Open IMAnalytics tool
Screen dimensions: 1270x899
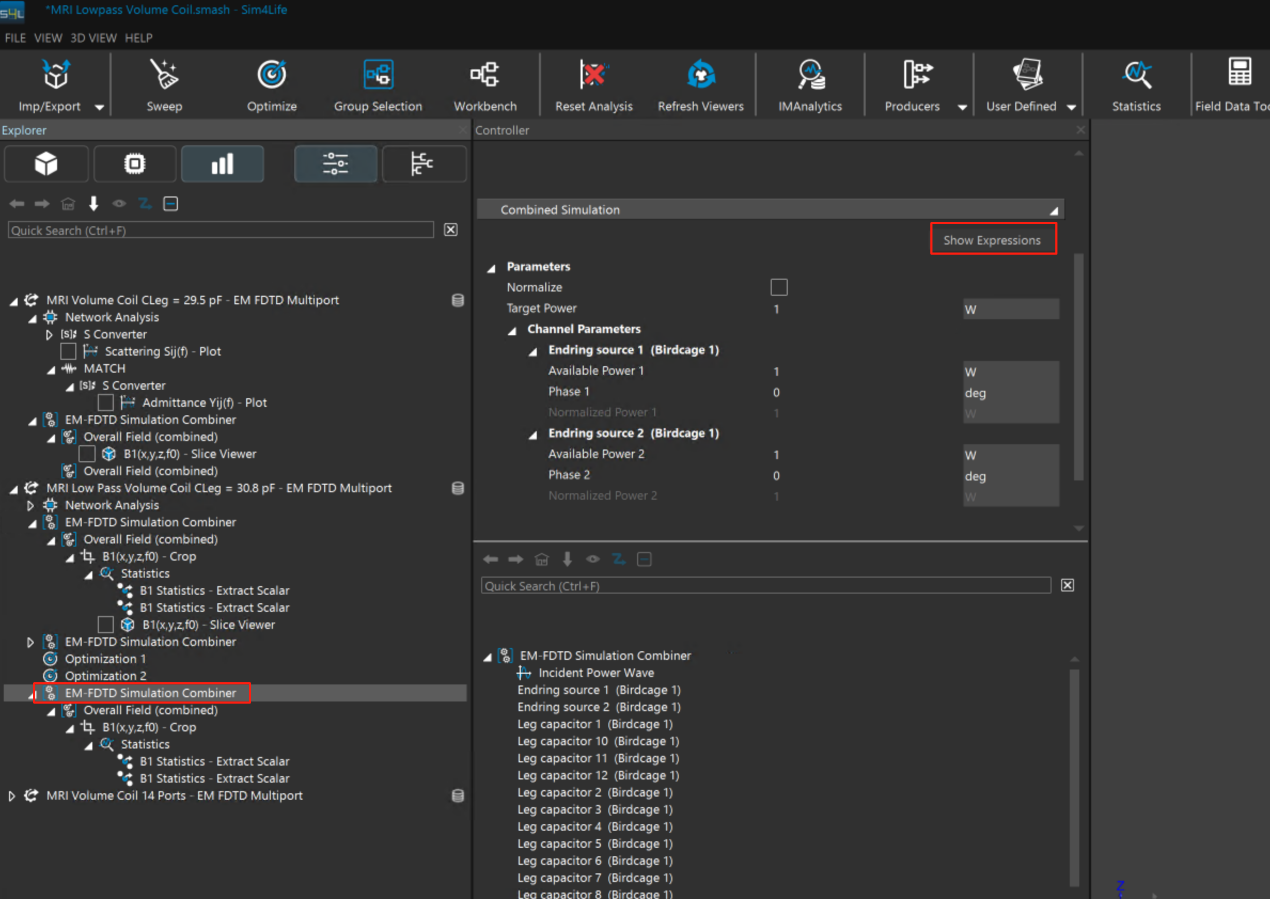[810, 85]
